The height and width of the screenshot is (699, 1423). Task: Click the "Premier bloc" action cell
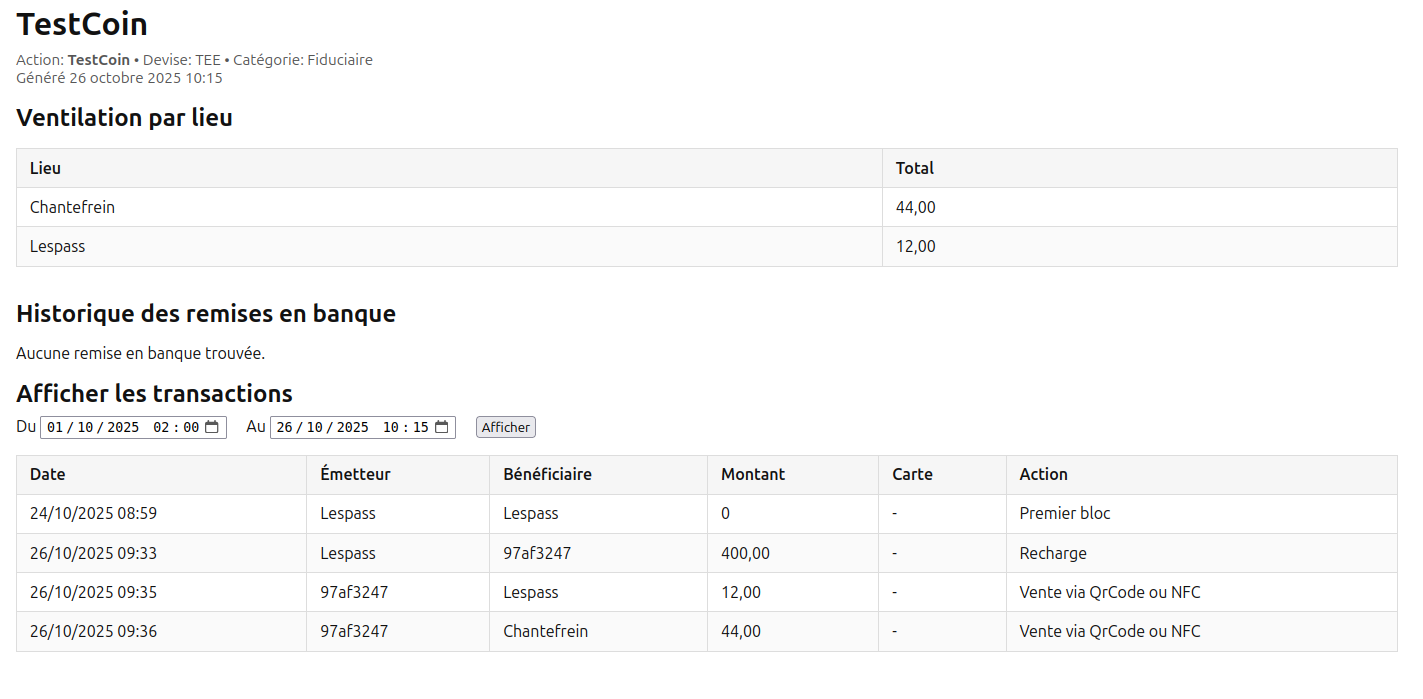click(1064, 513)
